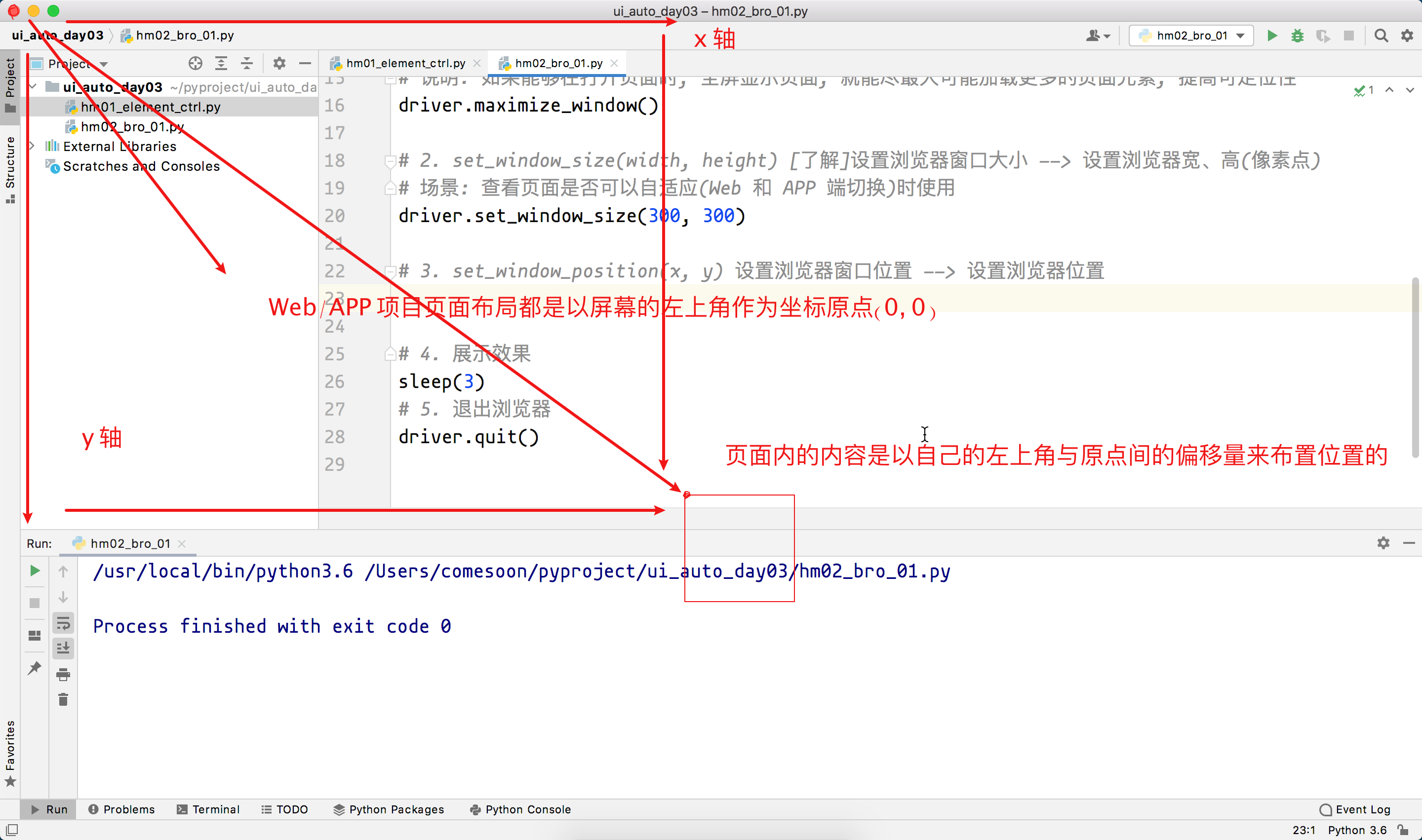Click the Expand All icon in the Project panel

(x=221, y=63)
